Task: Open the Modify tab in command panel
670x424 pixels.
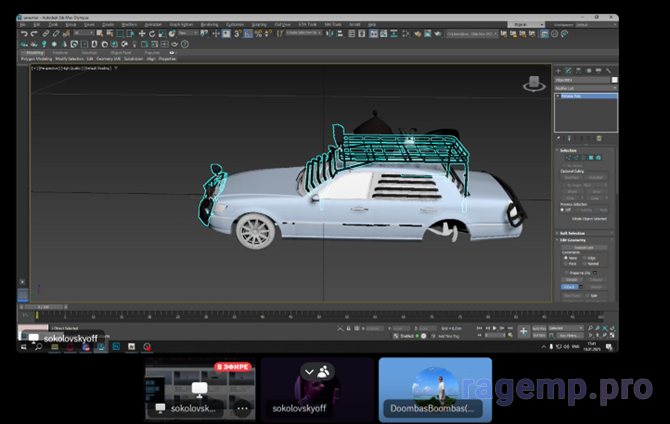Action: (x=568, y=71)
